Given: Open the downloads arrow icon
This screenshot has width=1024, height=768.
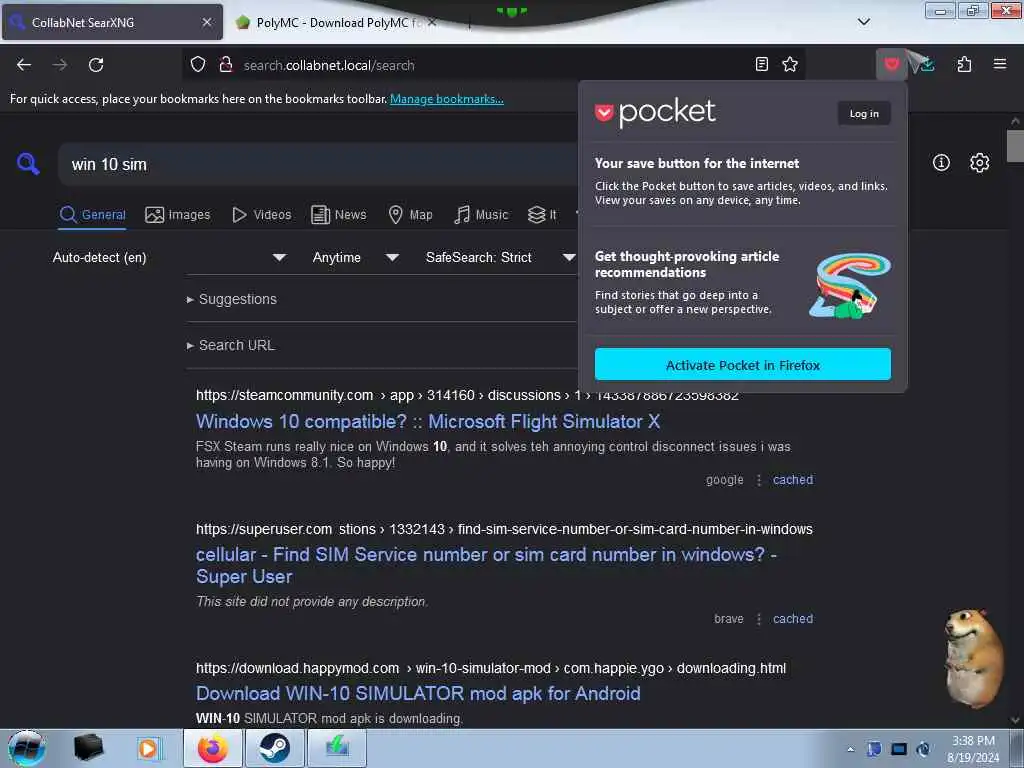Looking at the screenshot, I should (x=927, y=64).
